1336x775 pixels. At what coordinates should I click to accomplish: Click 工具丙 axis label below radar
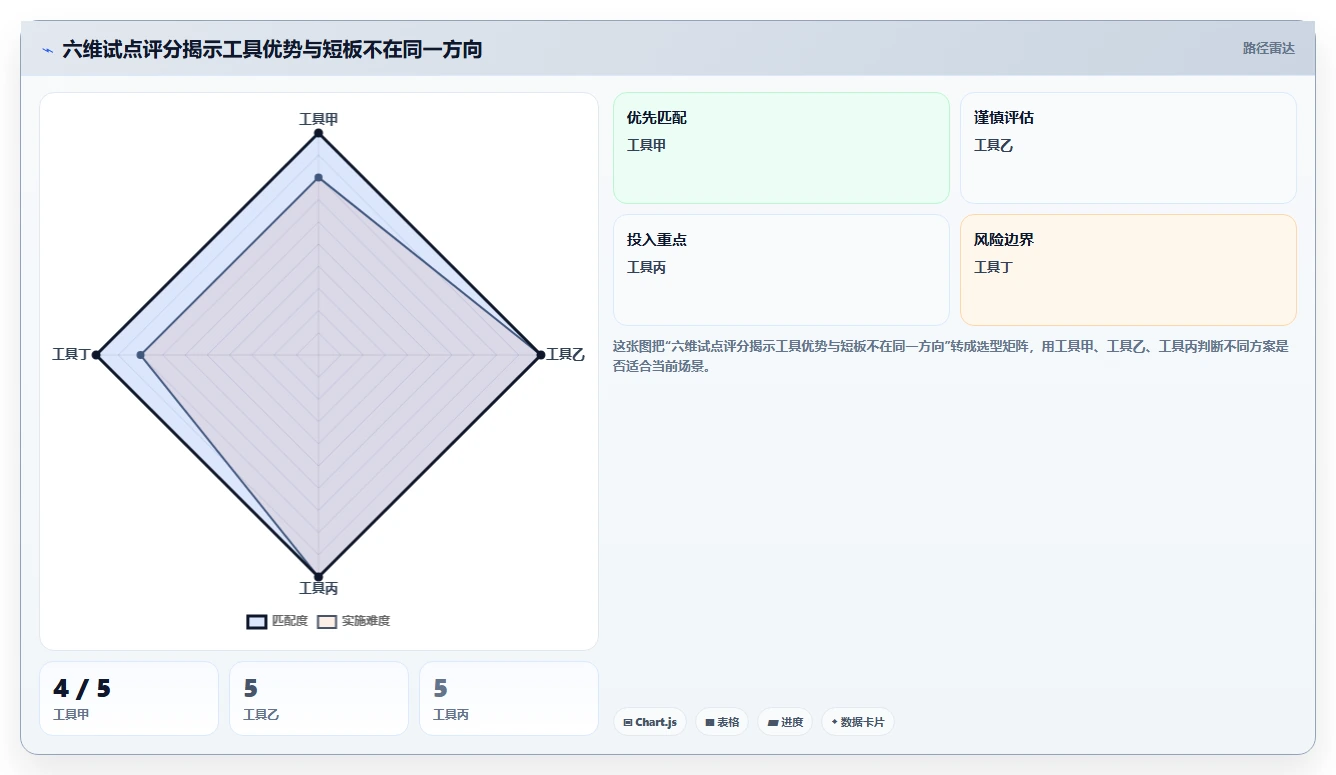(x=318, y=589)
